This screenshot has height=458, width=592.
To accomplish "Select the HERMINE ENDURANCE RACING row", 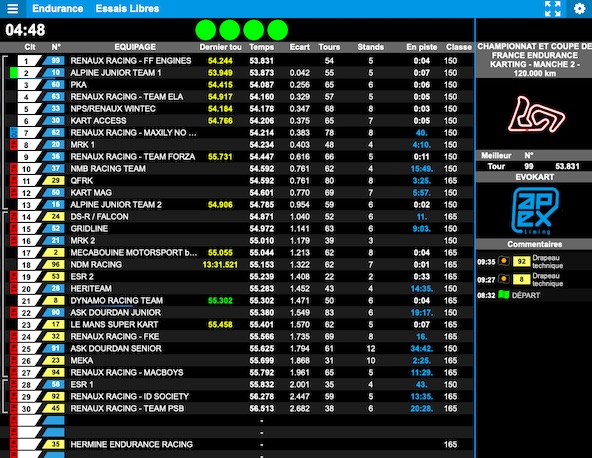I will [237, 444].
